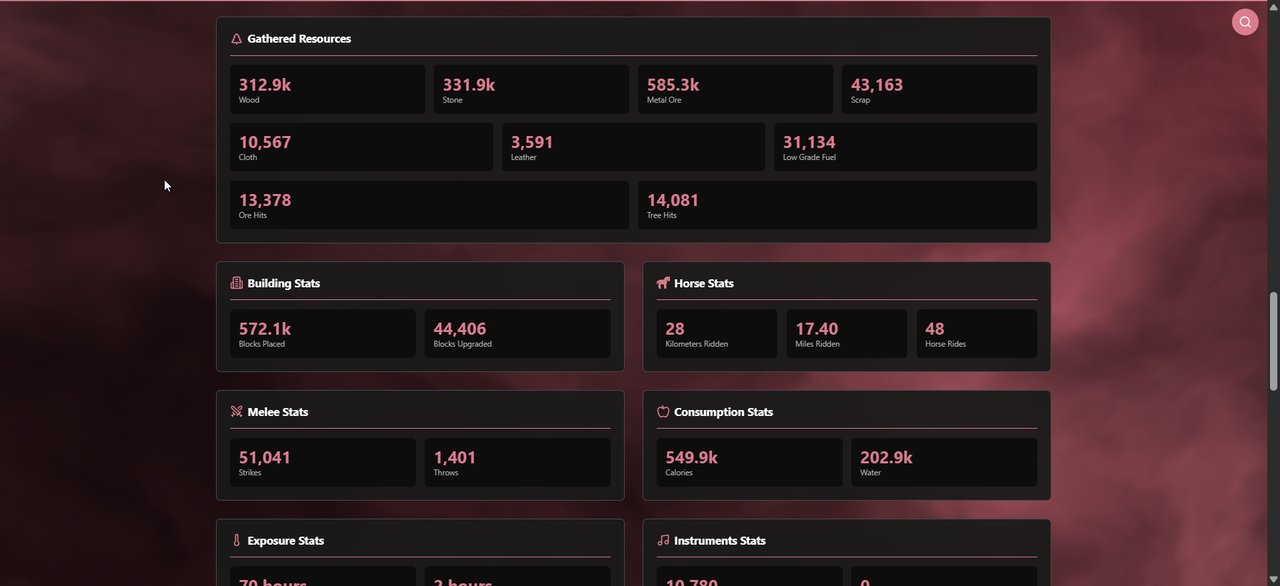Select the Gathered Resources heading

tap(299, 39)
